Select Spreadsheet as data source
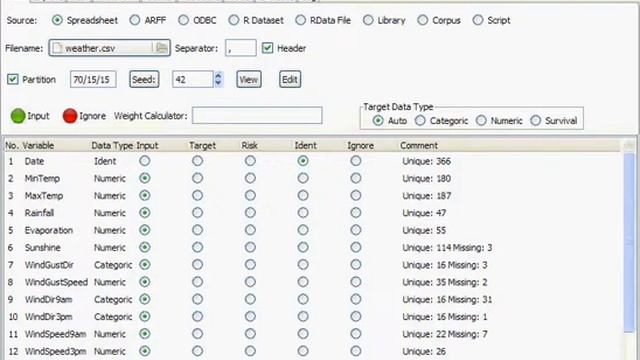Screen dimensions: 640x360 [x=57, y=20]
